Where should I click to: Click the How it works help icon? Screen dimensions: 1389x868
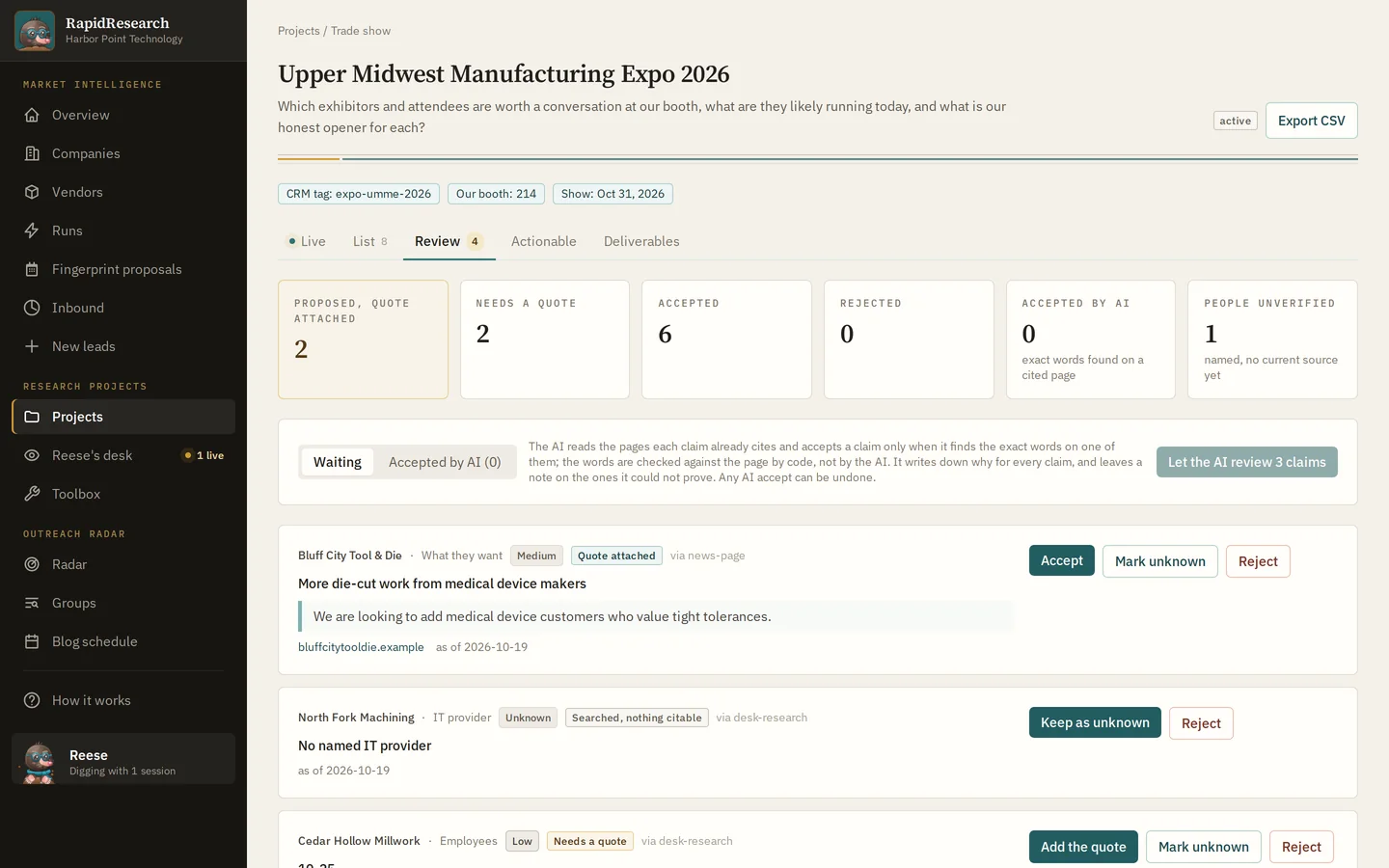(x=32, y=700)
